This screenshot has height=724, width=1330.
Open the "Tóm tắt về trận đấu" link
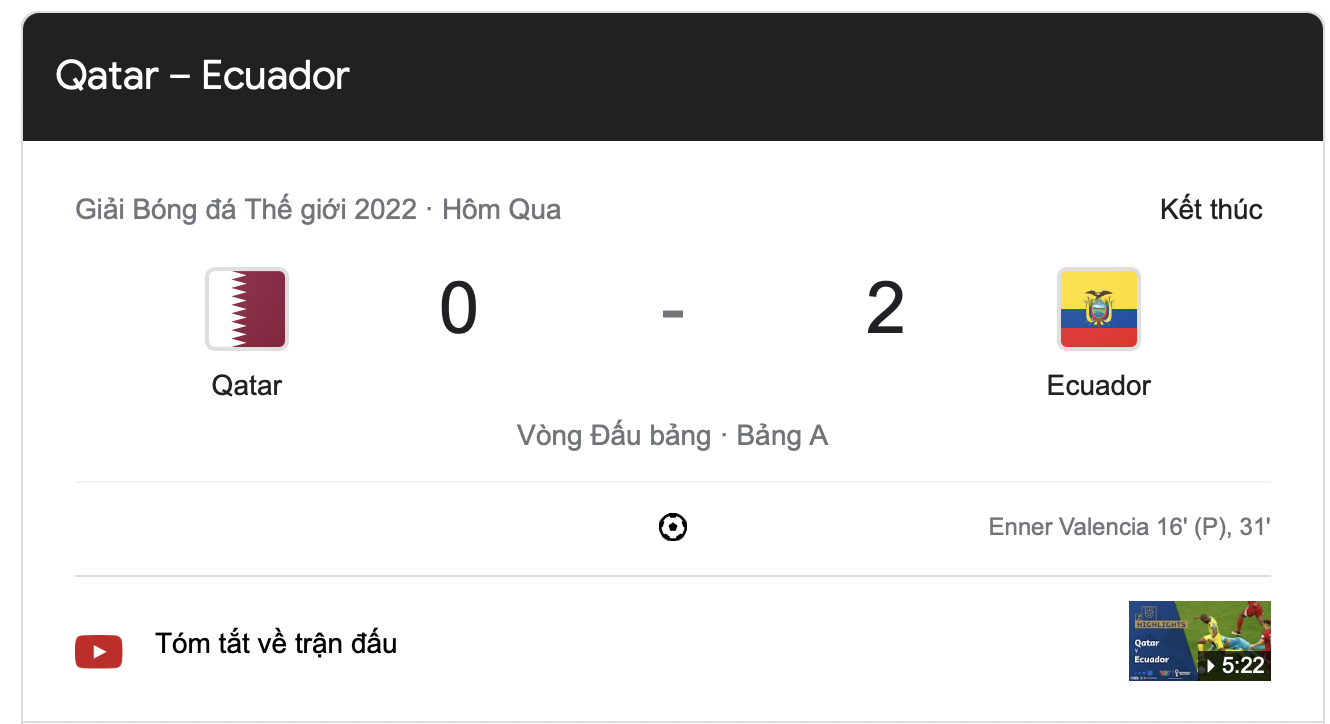click(276, 643)
